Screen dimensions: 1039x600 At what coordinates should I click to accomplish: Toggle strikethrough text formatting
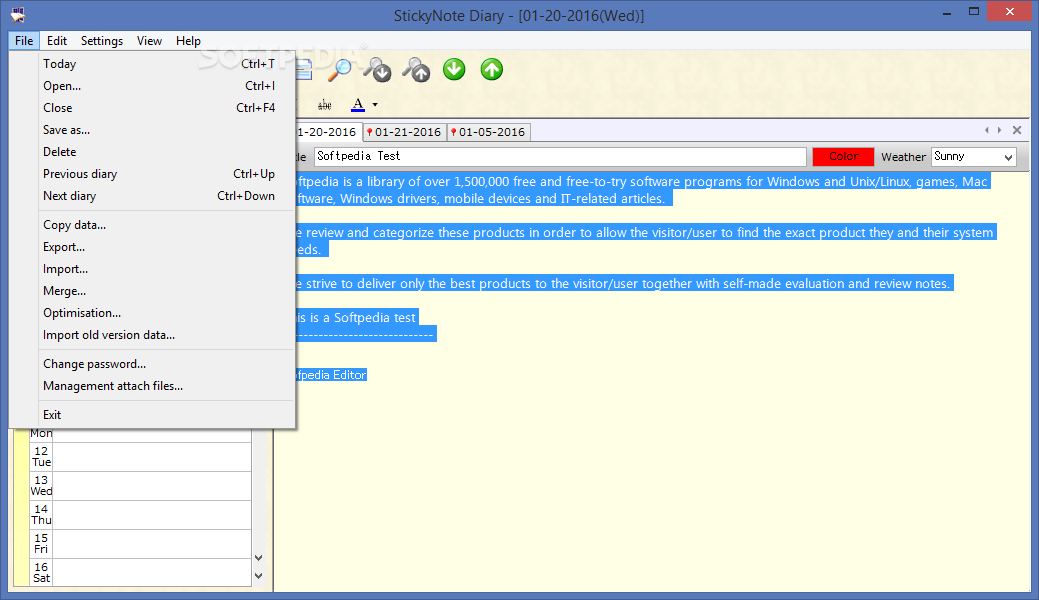point(325,105)
